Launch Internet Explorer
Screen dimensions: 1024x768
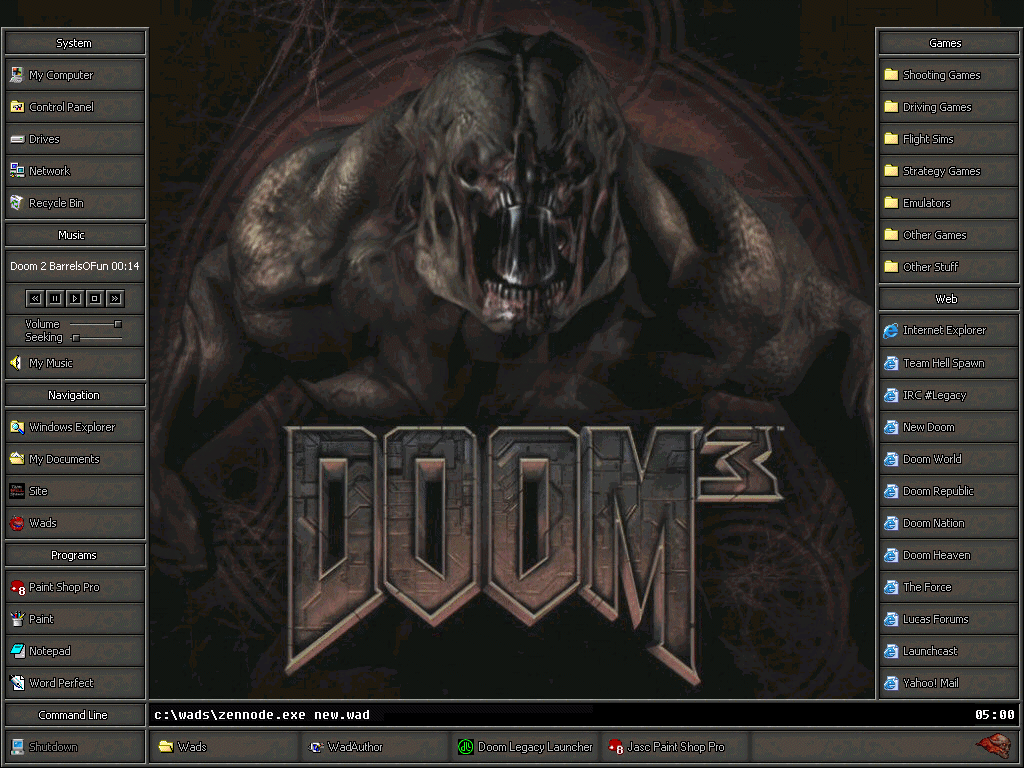(x=948, y=330)
